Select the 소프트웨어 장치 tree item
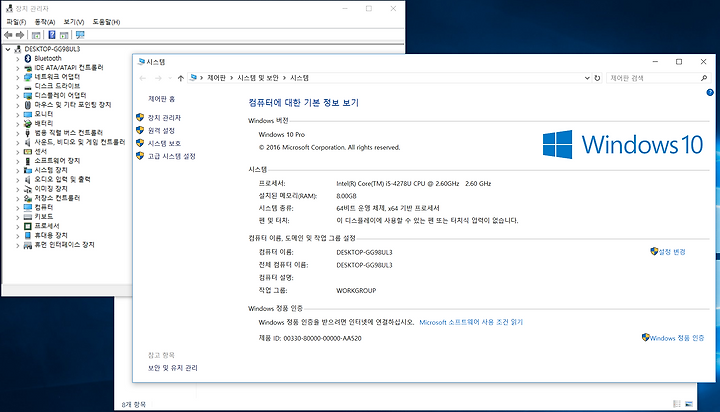This screenshot has height=412, width=720. coord(57,161)
